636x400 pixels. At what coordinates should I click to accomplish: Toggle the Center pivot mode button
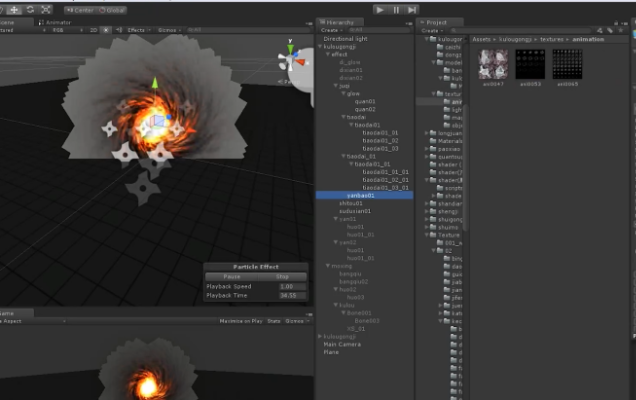click(x=80, y=10)
